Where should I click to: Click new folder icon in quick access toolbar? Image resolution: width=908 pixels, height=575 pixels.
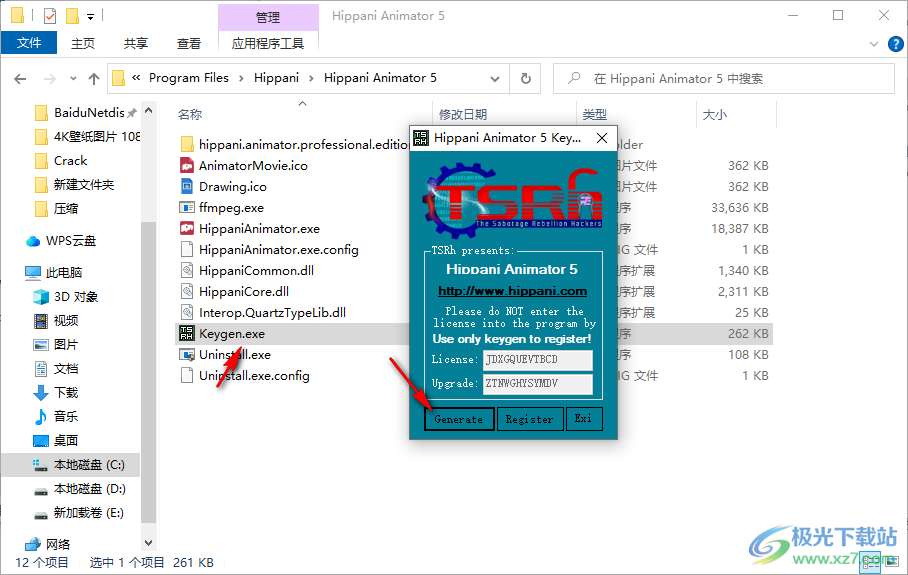(72, 16)
